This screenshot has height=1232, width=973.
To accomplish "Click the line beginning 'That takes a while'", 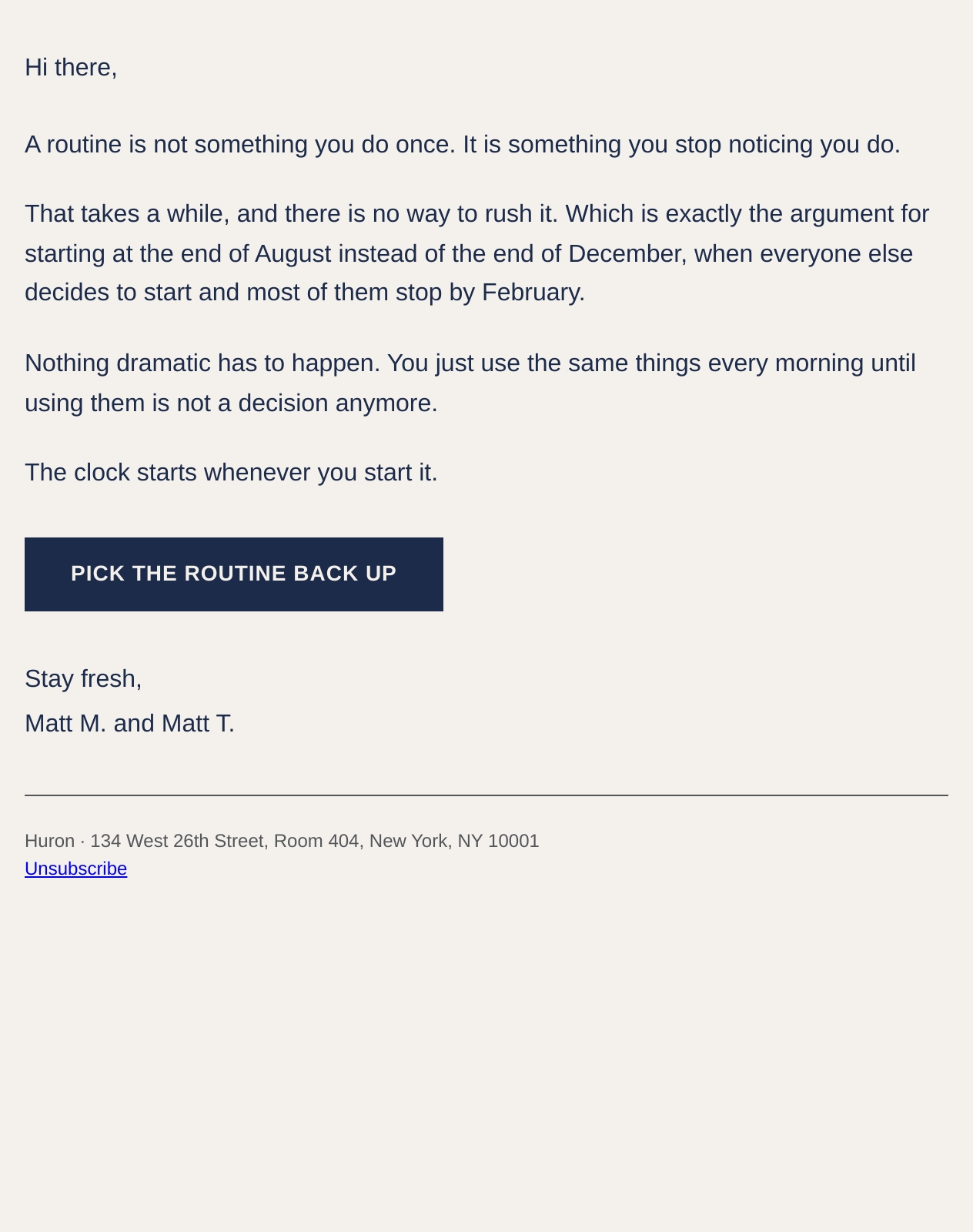I will point(476,213).
